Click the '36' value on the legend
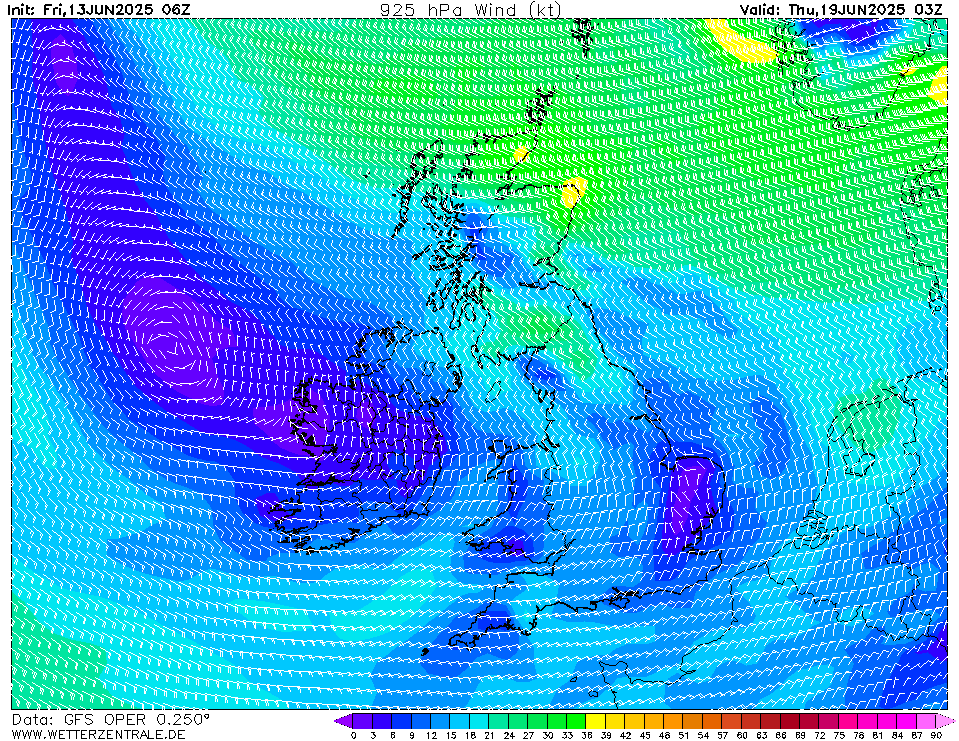 [587, 735]
